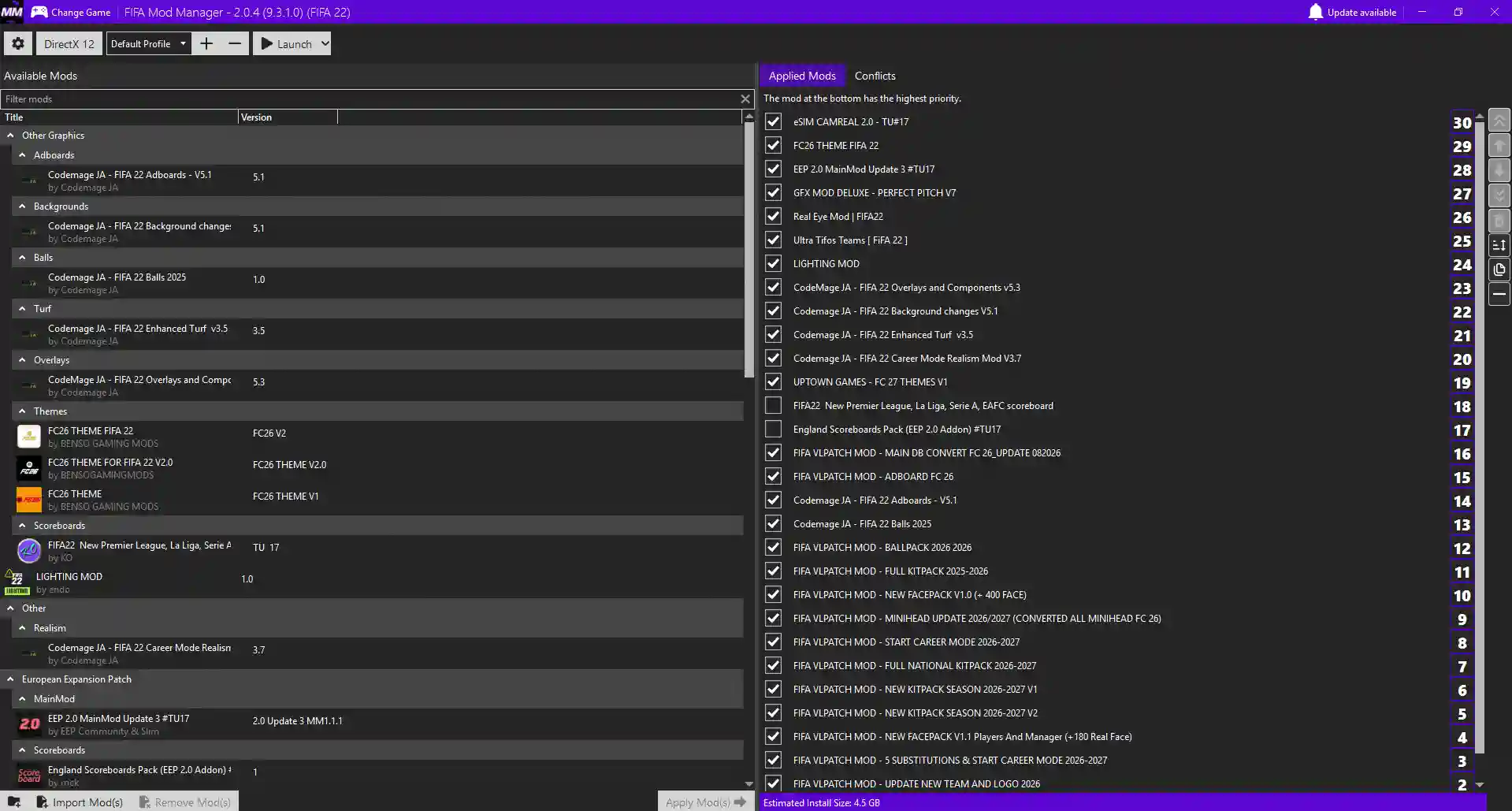The image size is (1512, 811).
Task: Click the add folder icon beside Import Mod(s)
Action: click(14, 802)
